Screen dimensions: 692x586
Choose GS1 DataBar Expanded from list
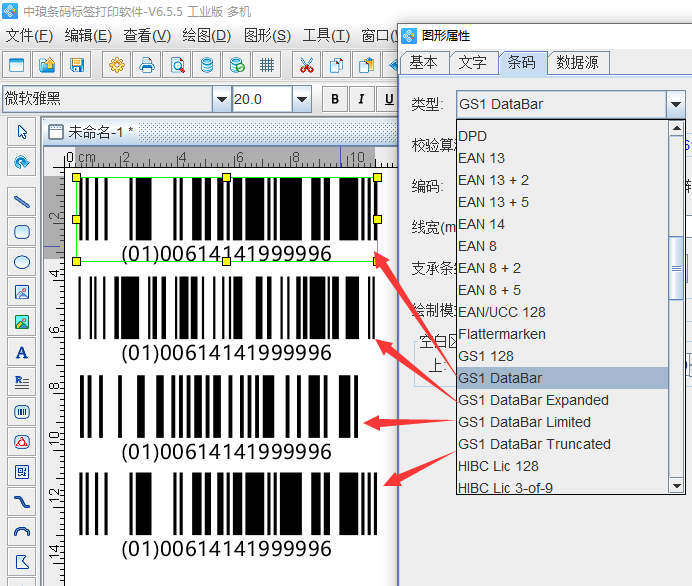tap(533, 400)
